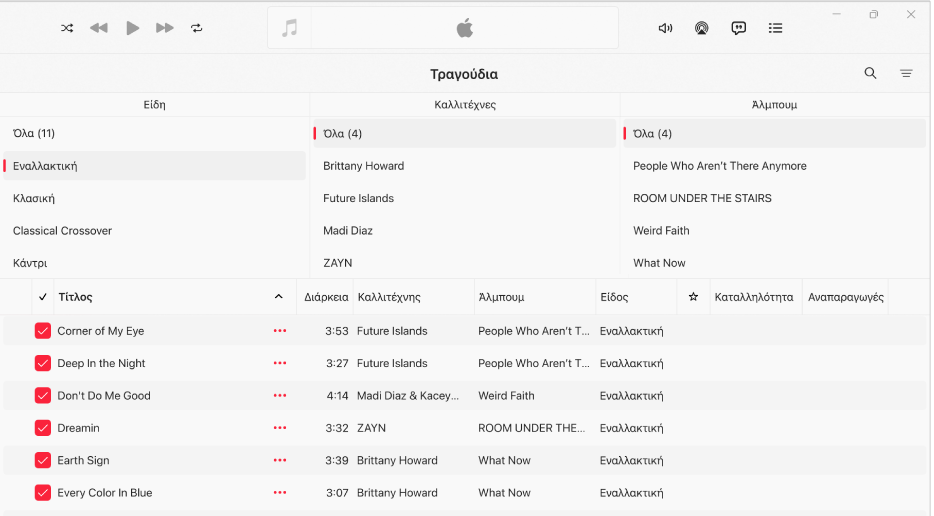Select album People Who Aren't There Anymore
The image size is (934, 516).
coord(774,166)
